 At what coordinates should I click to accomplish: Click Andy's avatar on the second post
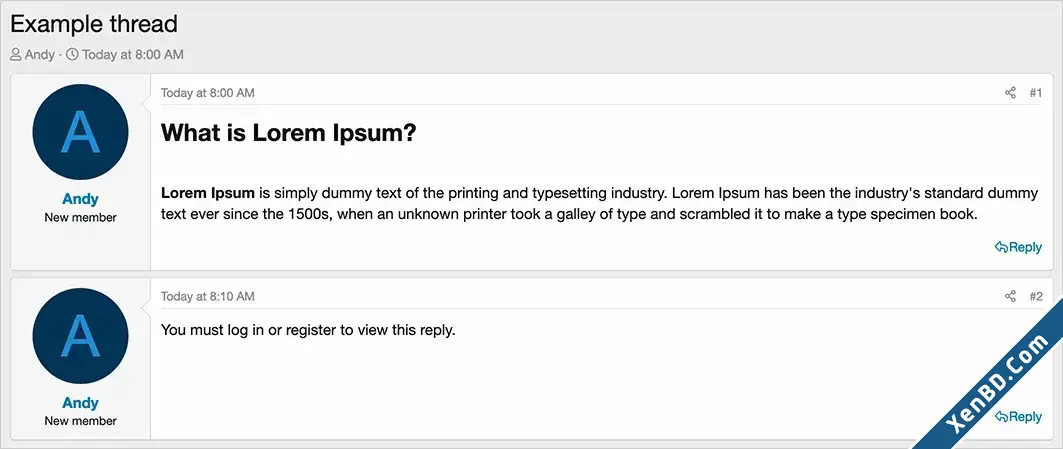(80, 336)
